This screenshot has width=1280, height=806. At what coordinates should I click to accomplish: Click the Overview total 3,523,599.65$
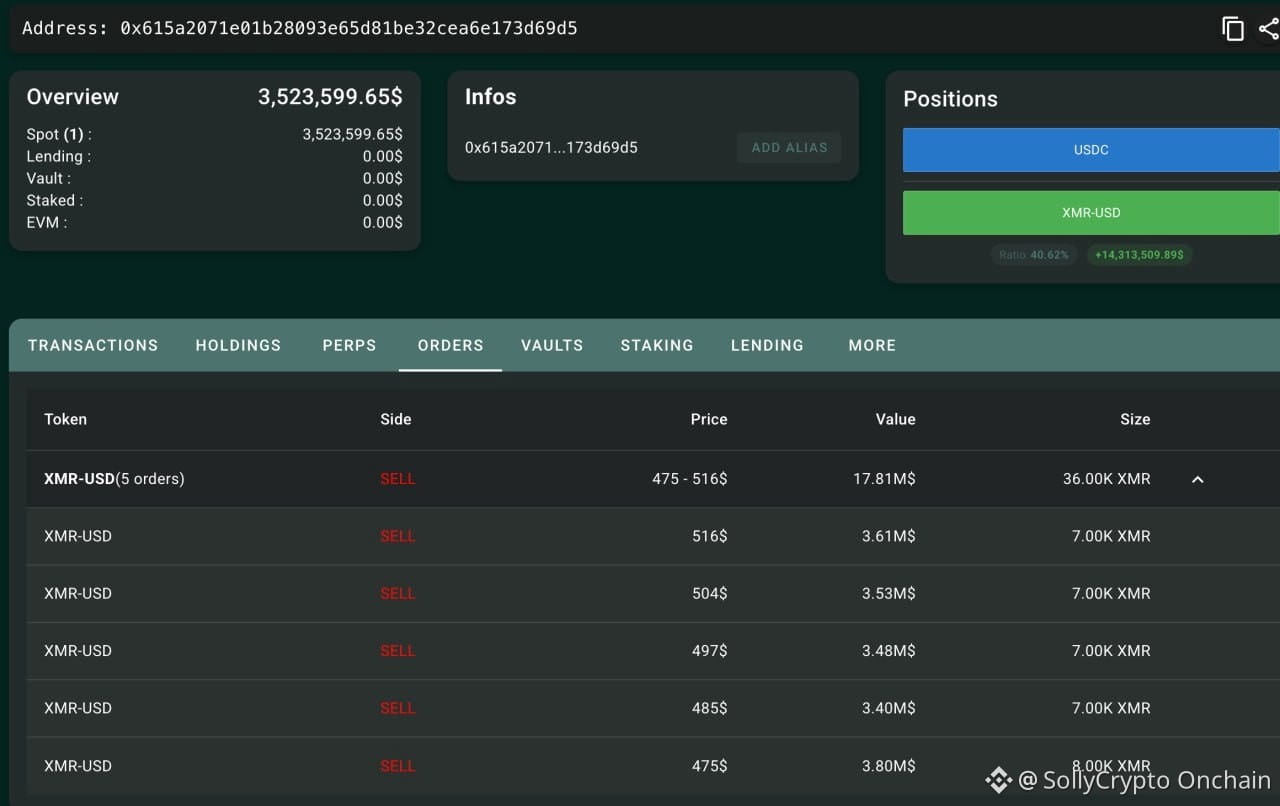(330, 97)
